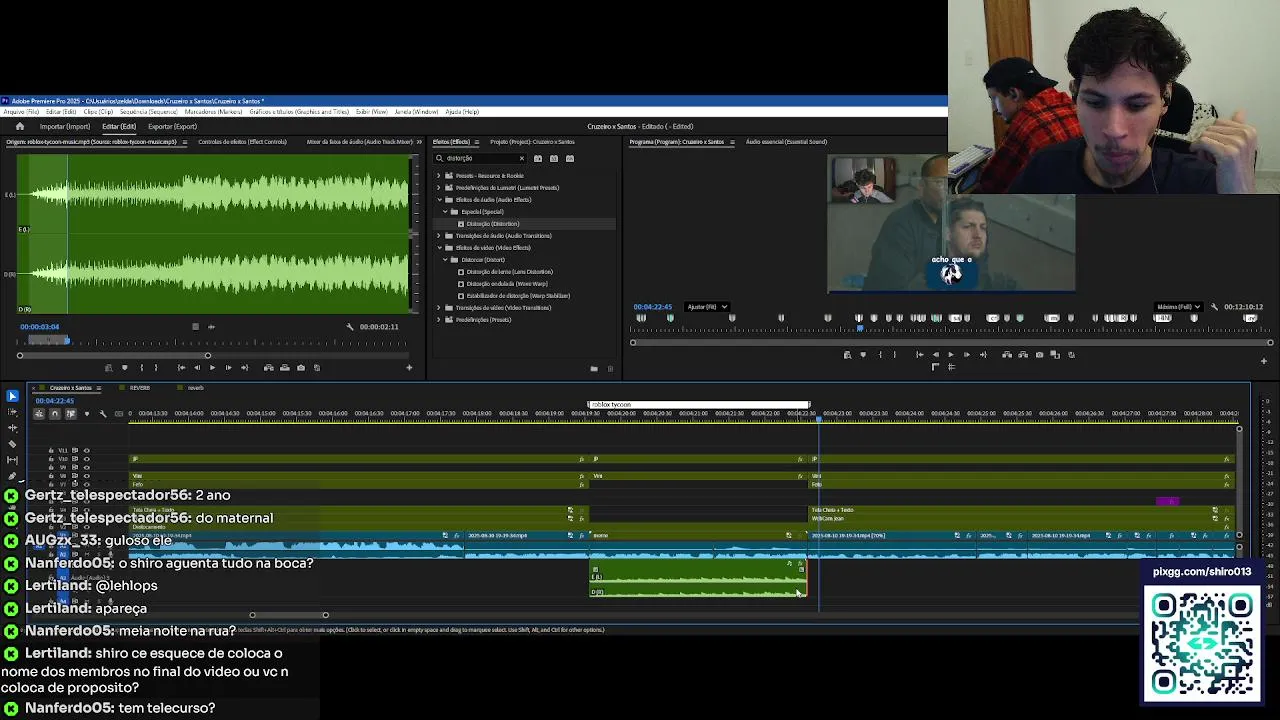Image resolution: width=1280 pixels, height=720 pixels.
Task: Switch to Projeto (Project) panel tab
Action: coord(532,142)
